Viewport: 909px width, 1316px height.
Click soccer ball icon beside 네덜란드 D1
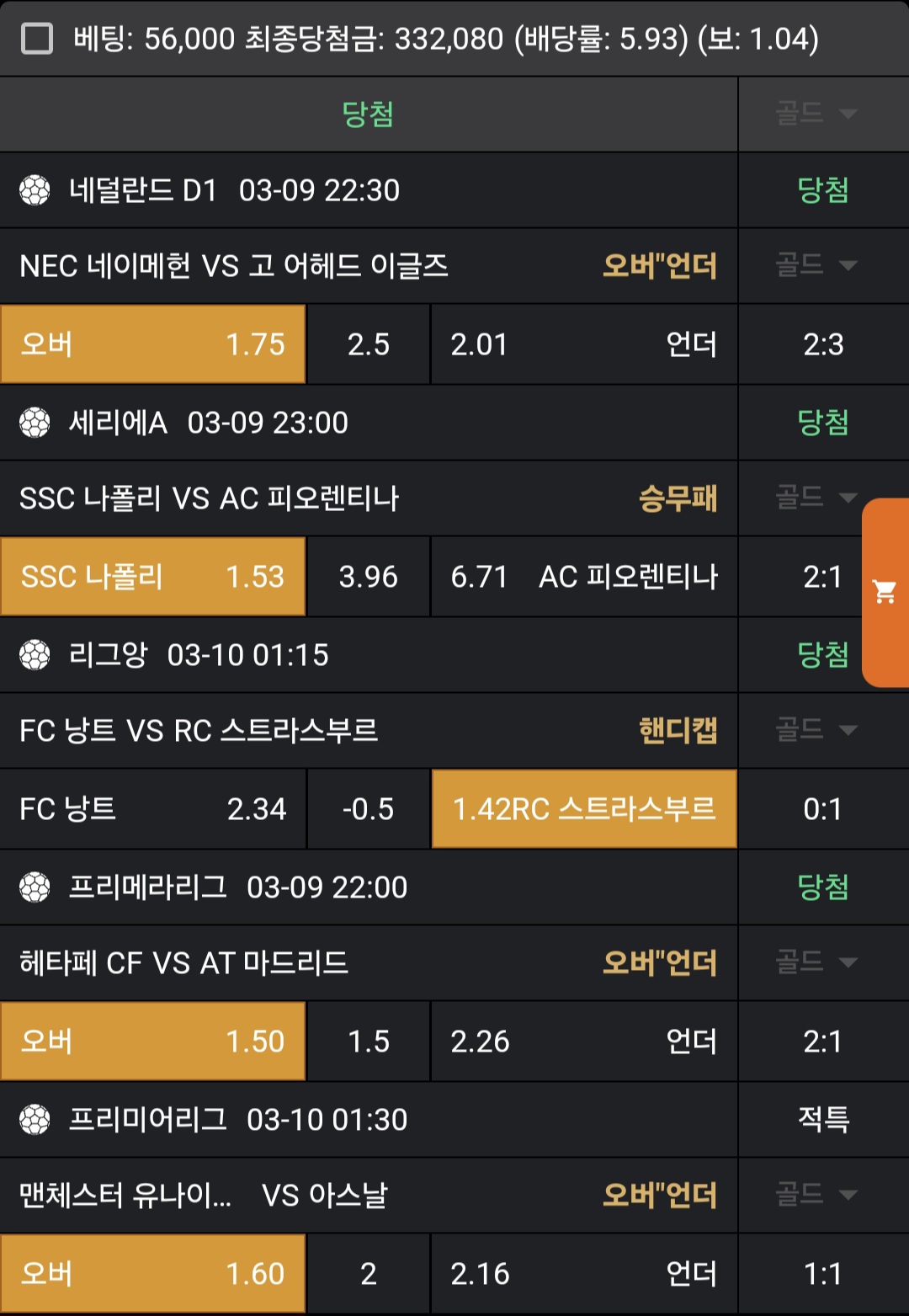[x=35, y=190]
